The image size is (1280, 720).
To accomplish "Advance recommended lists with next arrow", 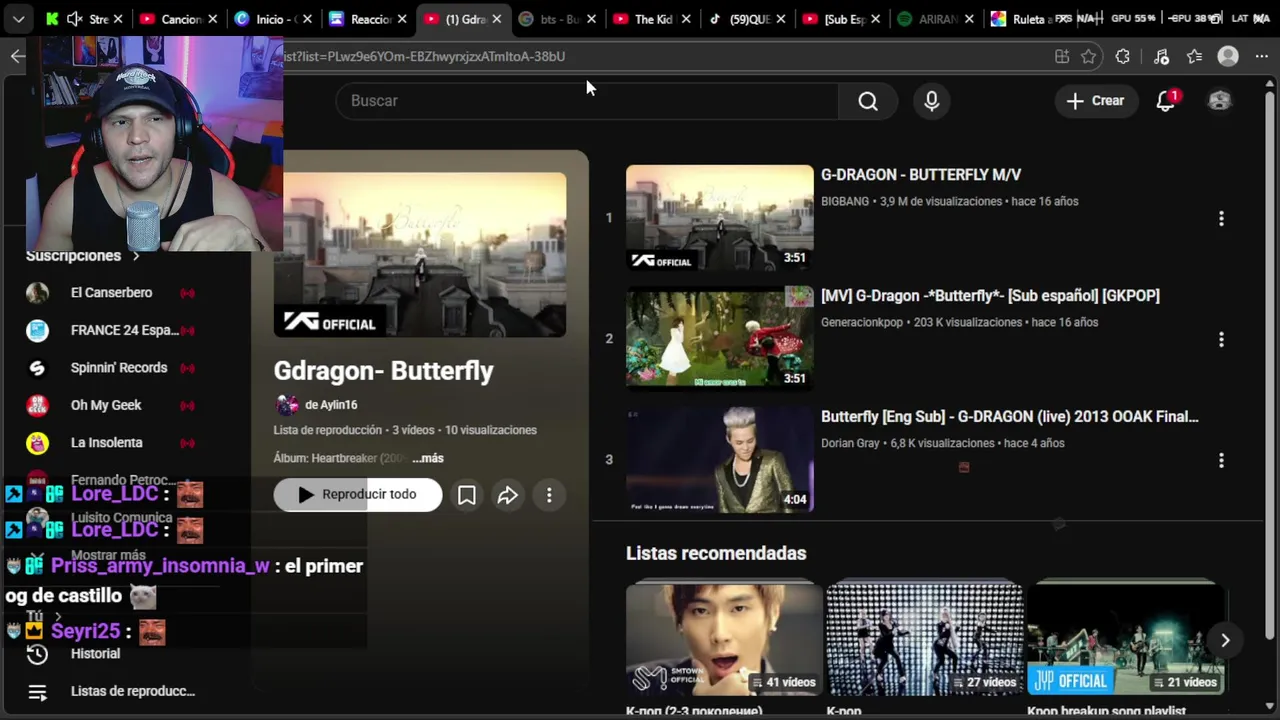I will click(1225, 640).
